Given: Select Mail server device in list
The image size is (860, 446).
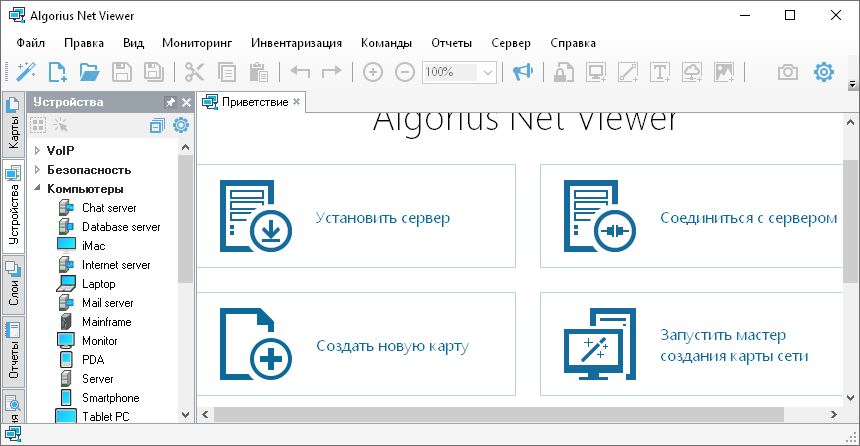Looking at the screenshot, I should coord(107,303).
